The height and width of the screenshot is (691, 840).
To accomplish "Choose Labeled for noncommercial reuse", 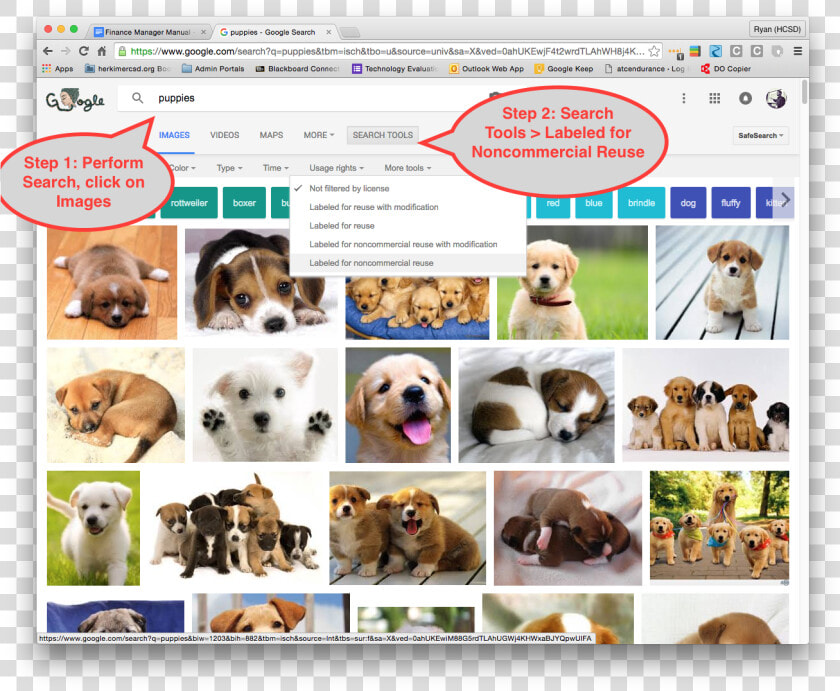I will pyautogui.click(x=408, y=263).
